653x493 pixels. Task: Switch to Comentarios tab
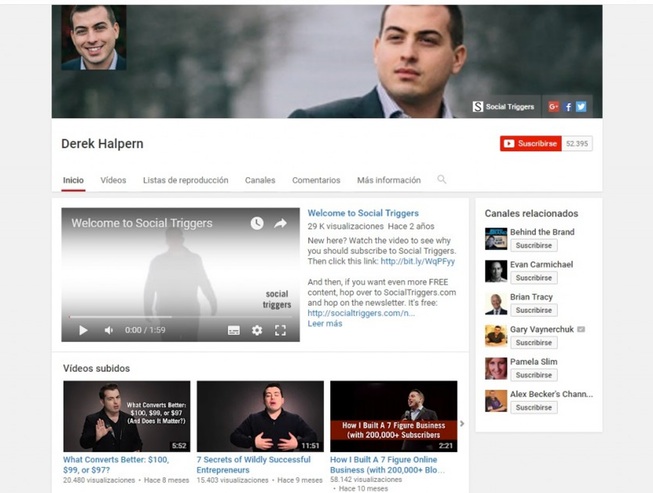[x=316, y=180]
